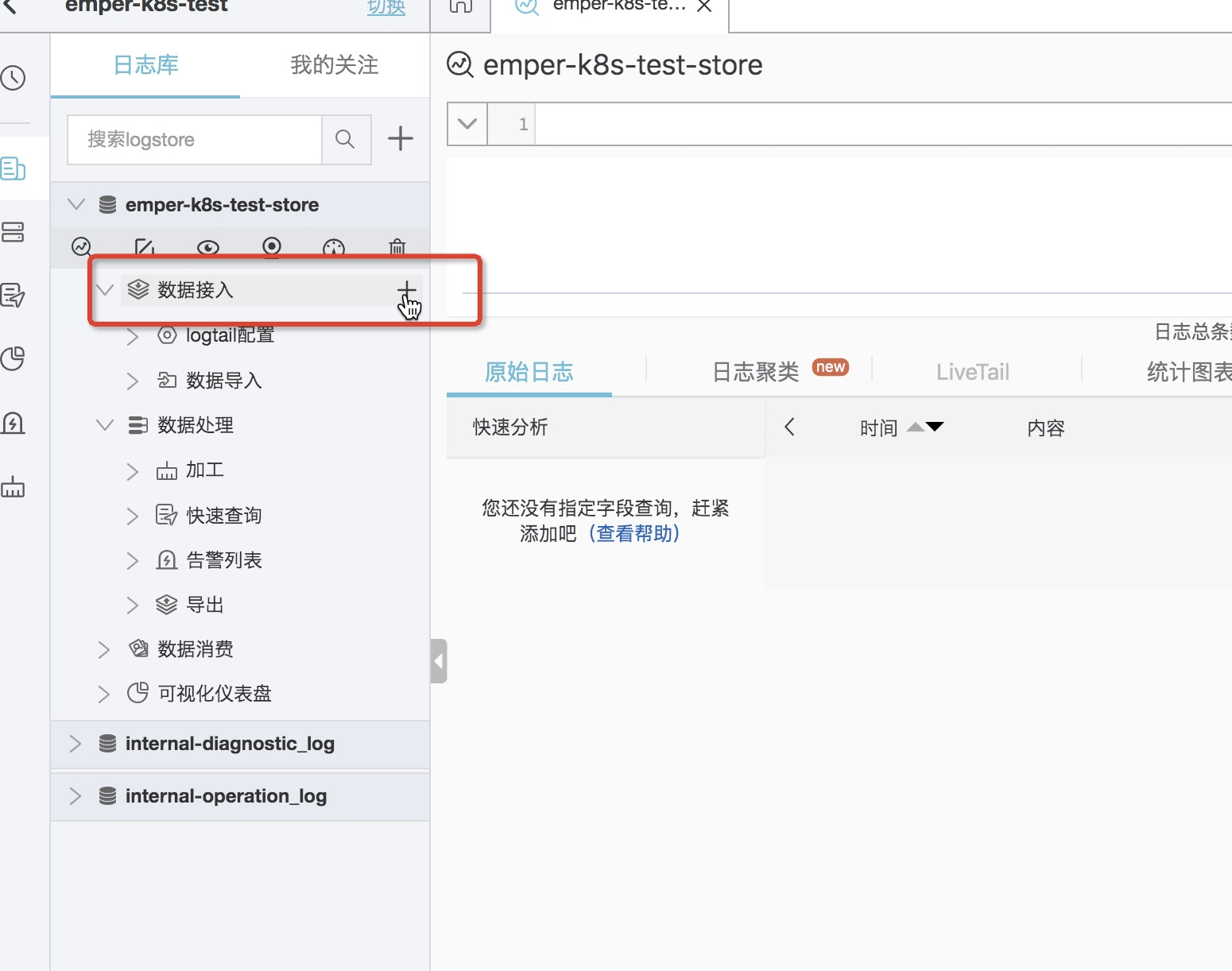Click the 切换 project link
Viewport: 1232px width, 971px height.
[x=386, y=6]
